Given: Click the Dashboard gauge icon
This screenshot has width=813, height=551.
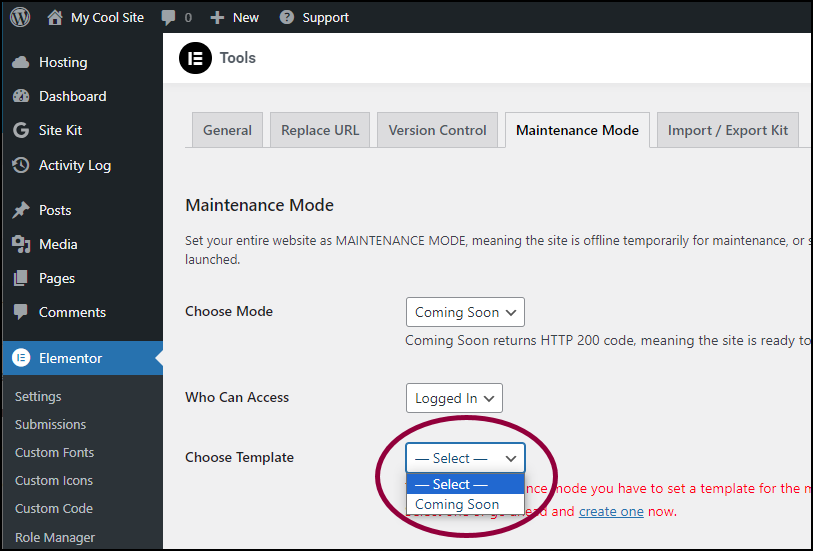Looking at the screenshot, I should 21,96.
